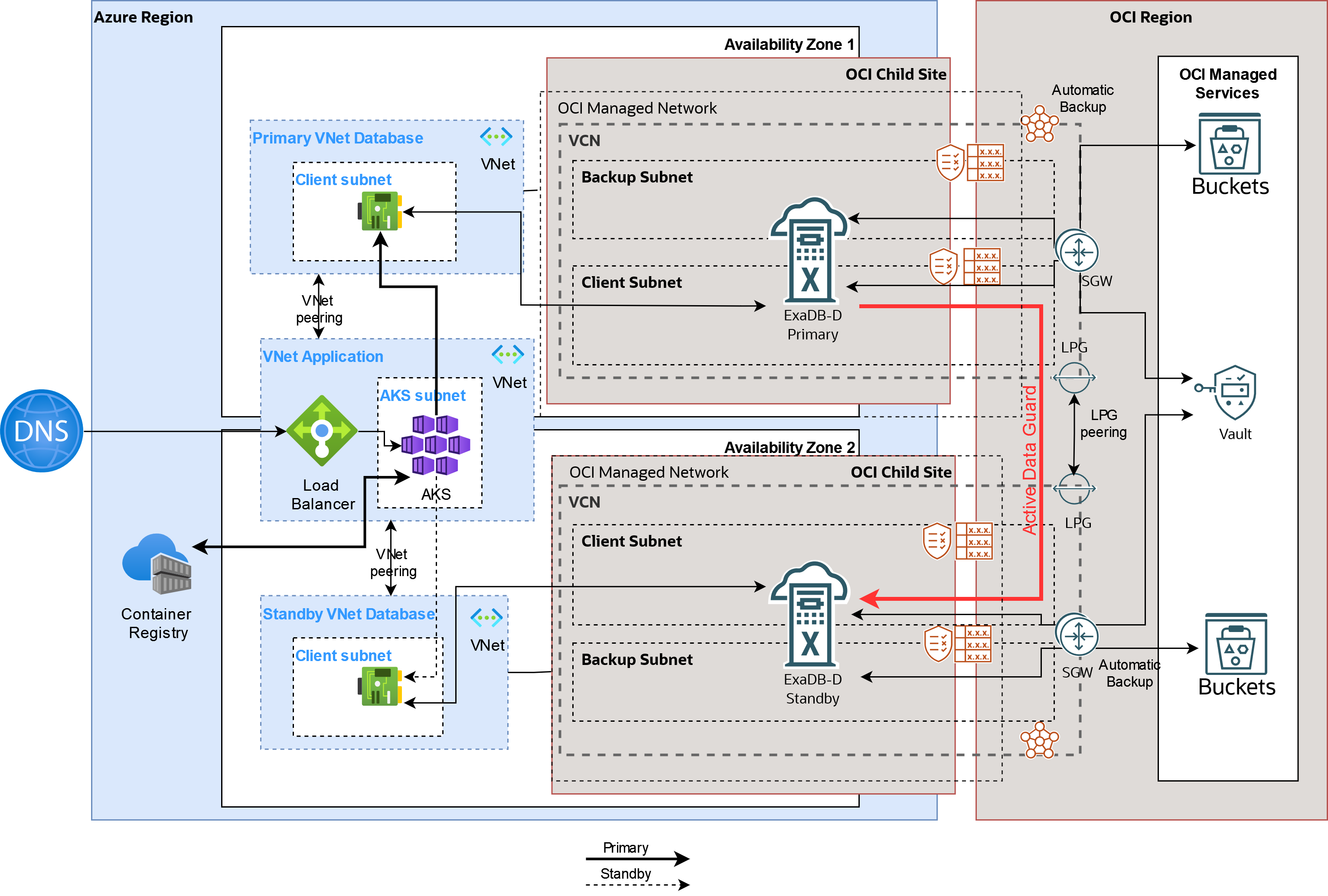Select the lower SGW service gateway icon
The height and width of the screenshot is (896, 1328).
(x=1077, y=635)
